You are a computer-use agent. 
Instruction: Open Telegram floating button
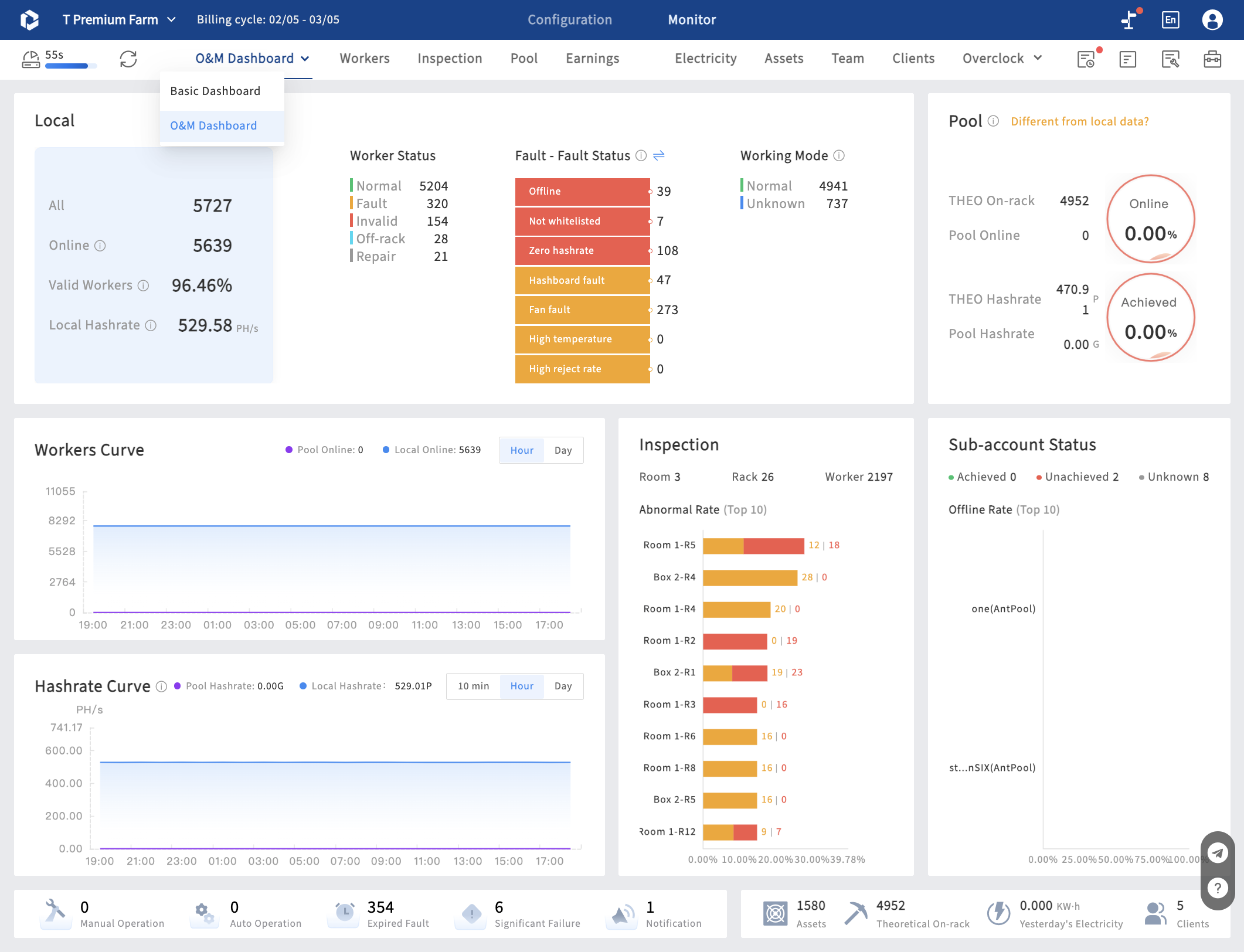pyautogui.click(x=1218, y=853)
